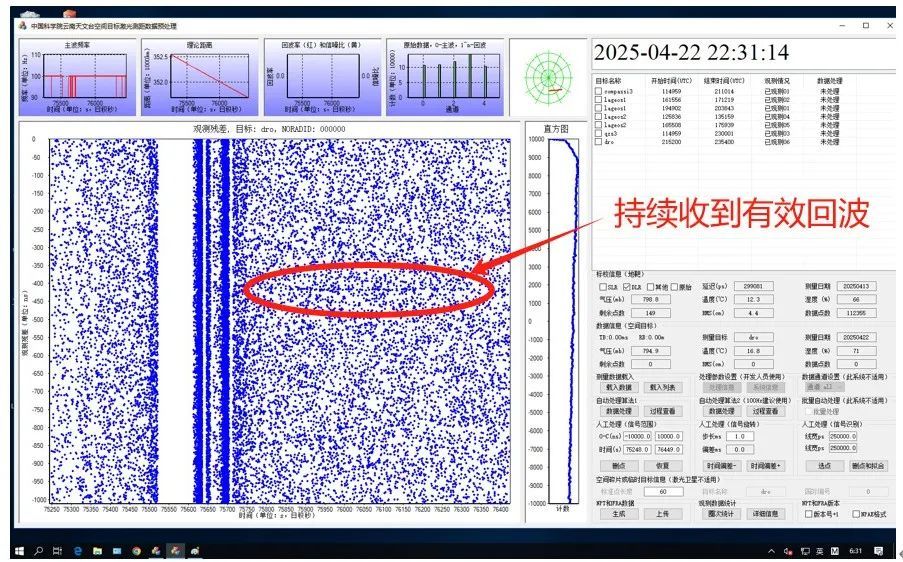
Task: Edit the 步长ms field
Action: [740, 436]
